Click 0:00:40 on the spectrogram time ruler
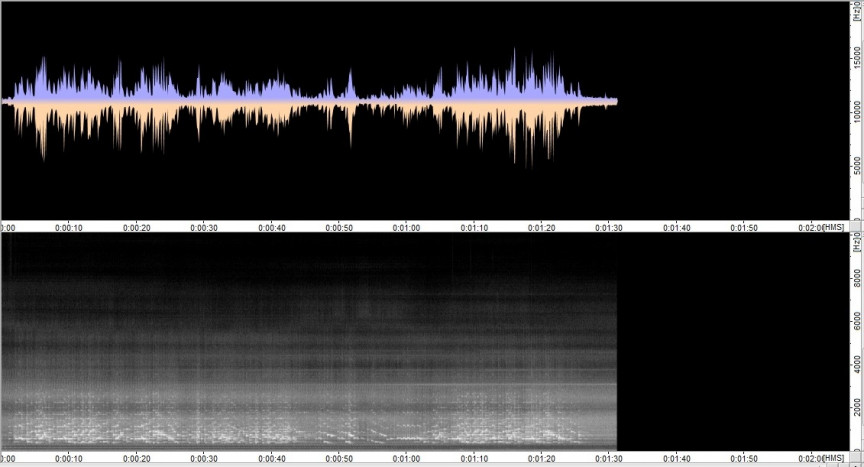This screenshot has height=467, width=864. pos(271,459)
